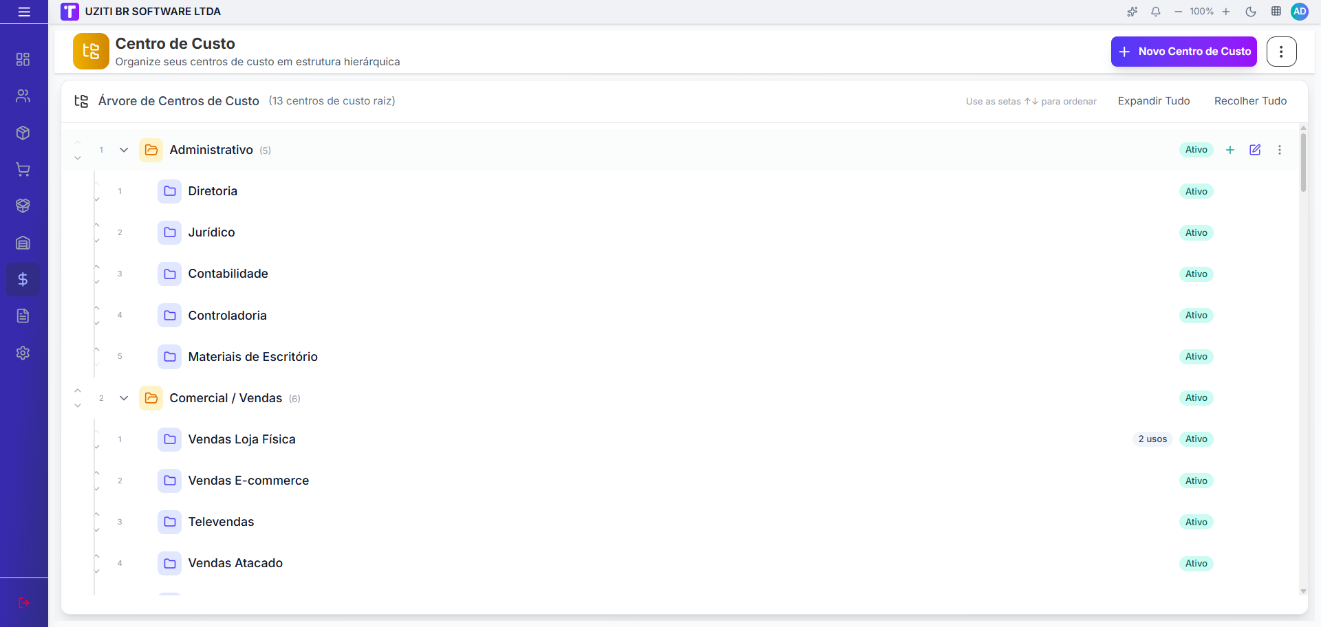Click the purple T app logo
This screenshot has width=1321, height=627.
[x=69, y=12]
